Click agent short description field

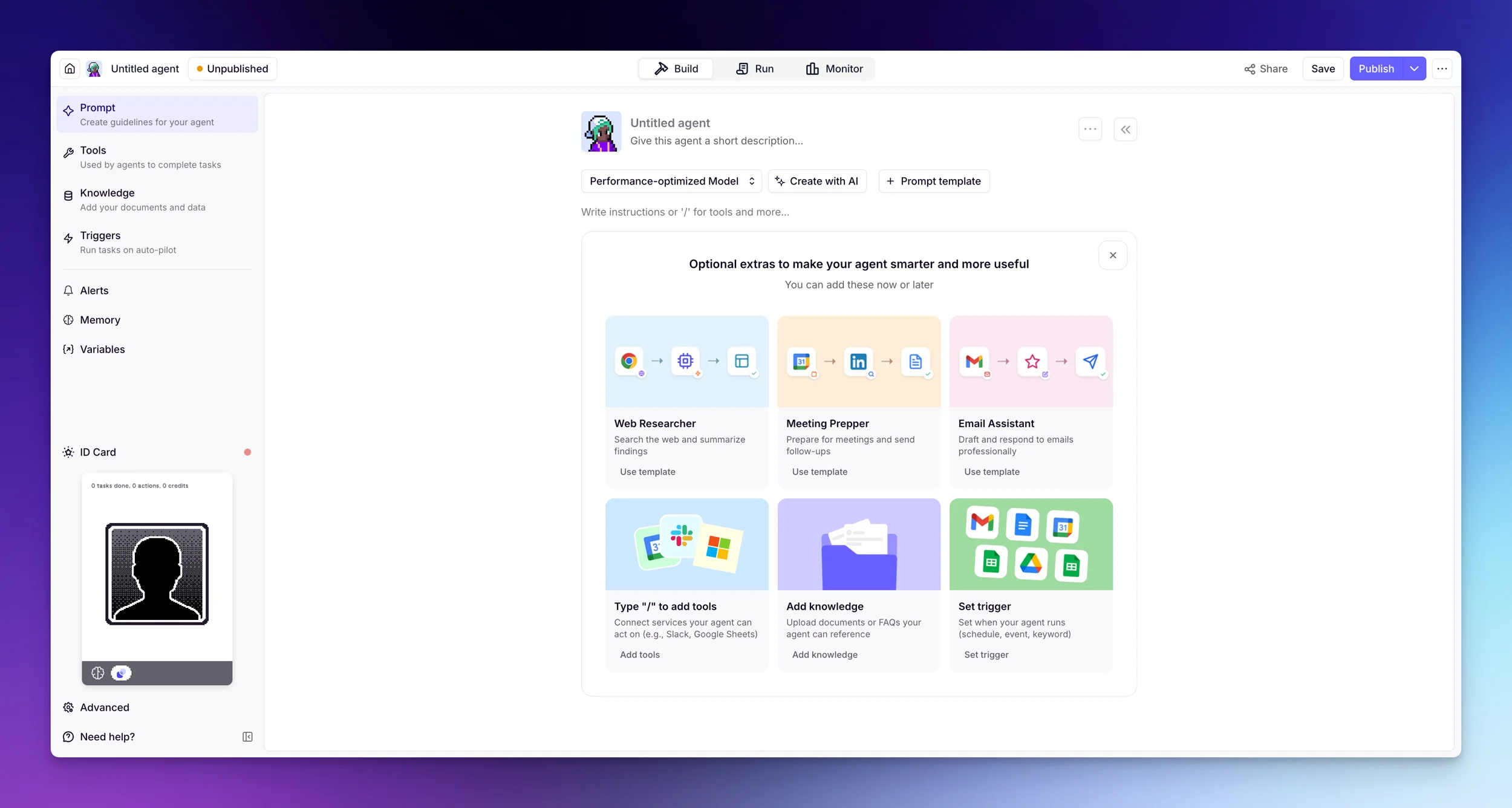(x=717, y=141)
